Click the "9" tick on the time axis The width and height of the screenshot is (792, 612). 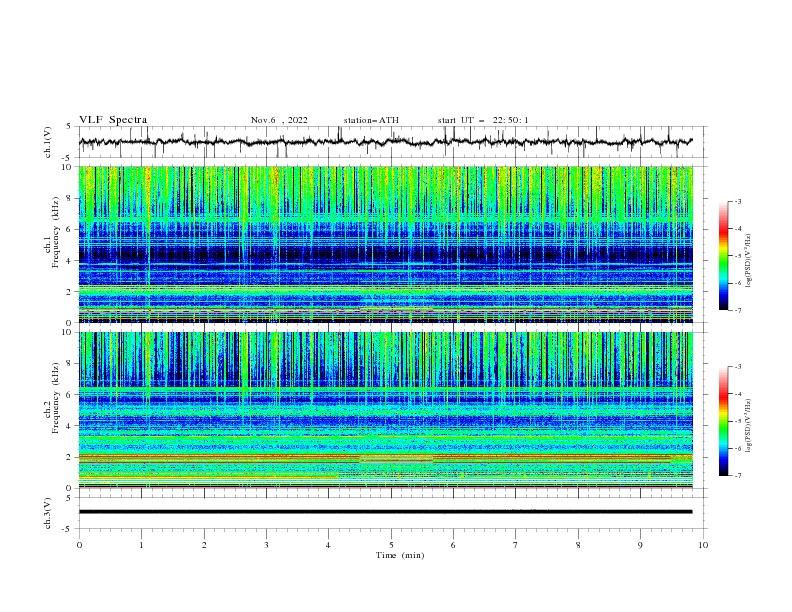click(x=640, y=545)
